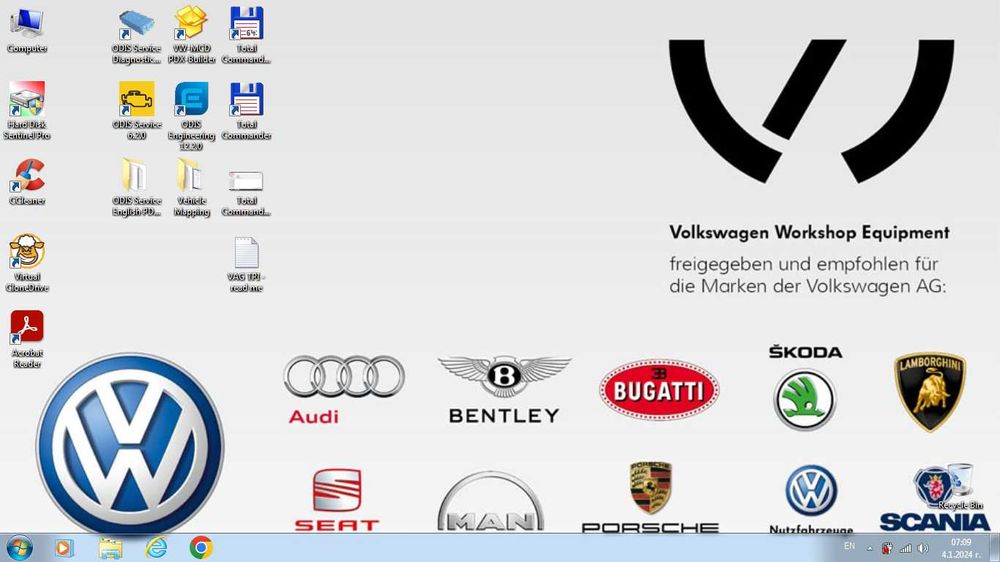
Task: Open VAG TPI - read me file
Action: [x=246, y=264]
